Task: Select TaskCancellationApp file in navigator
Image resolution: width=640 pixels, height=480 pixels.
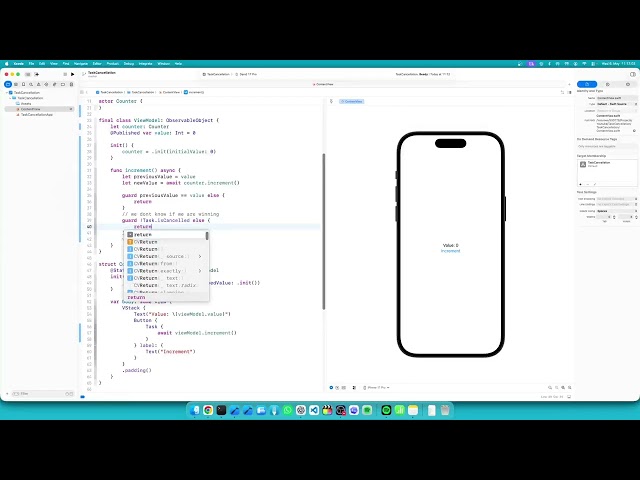Action: tap(39, 115)
